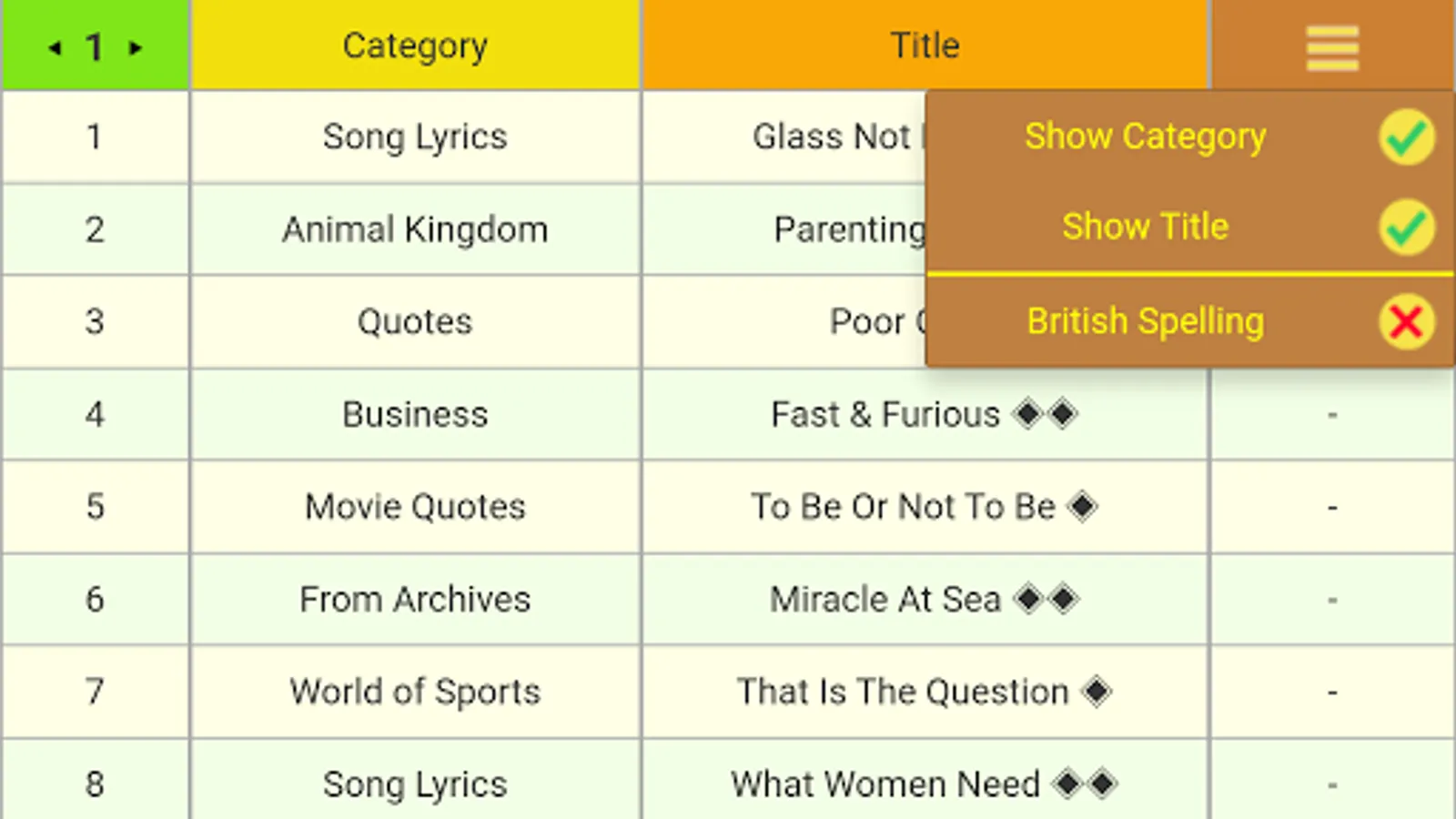Click the Category column header
Screen dimensions: 1456x819
pyautogui.click(x=415, y=45)
